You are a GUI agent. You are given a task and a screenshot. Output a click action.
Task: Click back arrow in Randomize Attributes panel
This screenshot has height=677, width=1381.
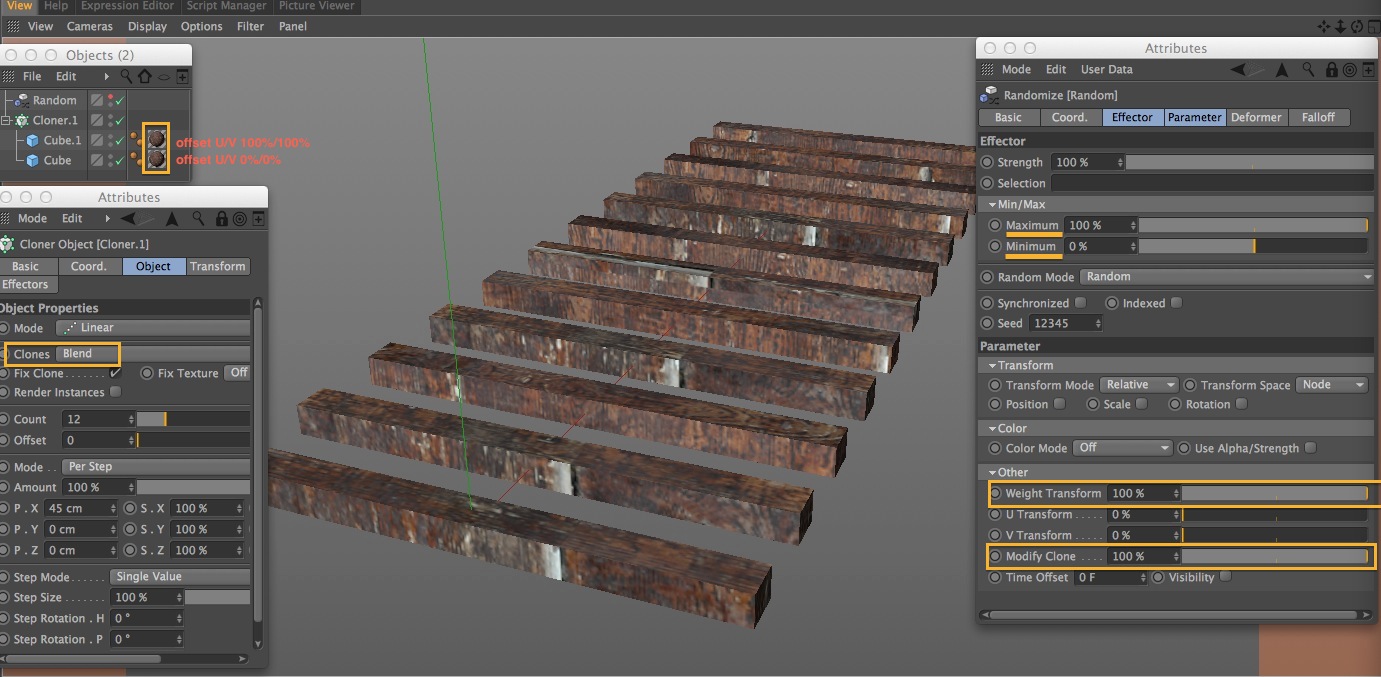coord(1240,70)
